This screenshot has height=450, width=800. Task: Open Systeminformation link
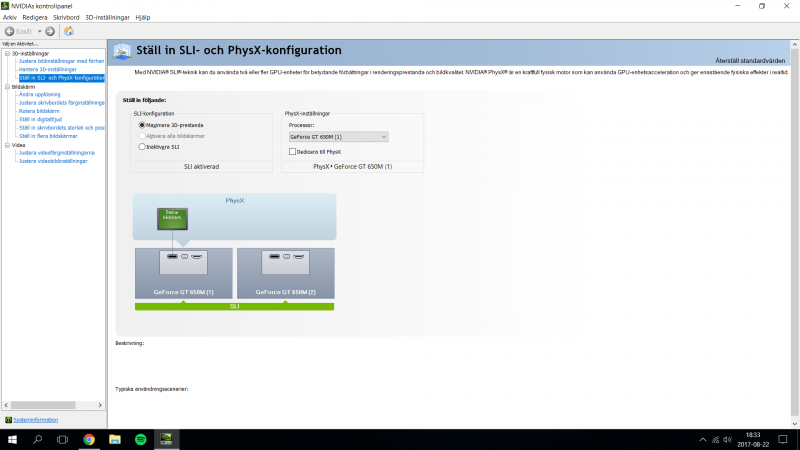(36, 420)
